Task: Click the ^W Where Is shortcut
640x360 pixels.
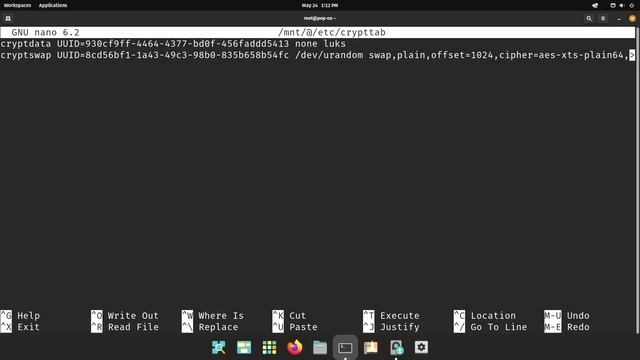Action: [213, 316]
